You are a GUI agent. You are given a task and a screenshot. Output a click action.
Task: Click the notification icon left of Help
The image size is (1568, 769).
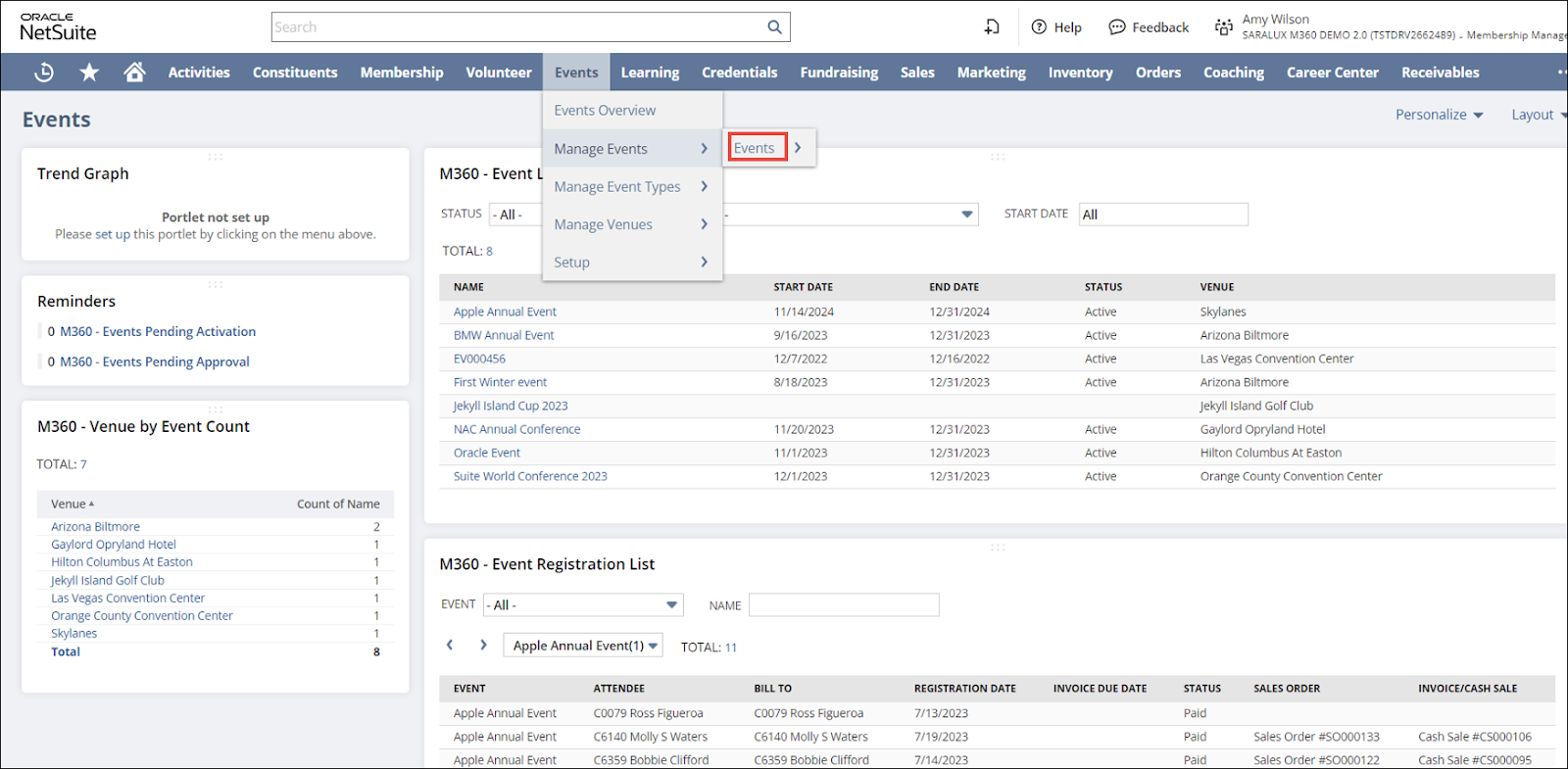(992, 27)
